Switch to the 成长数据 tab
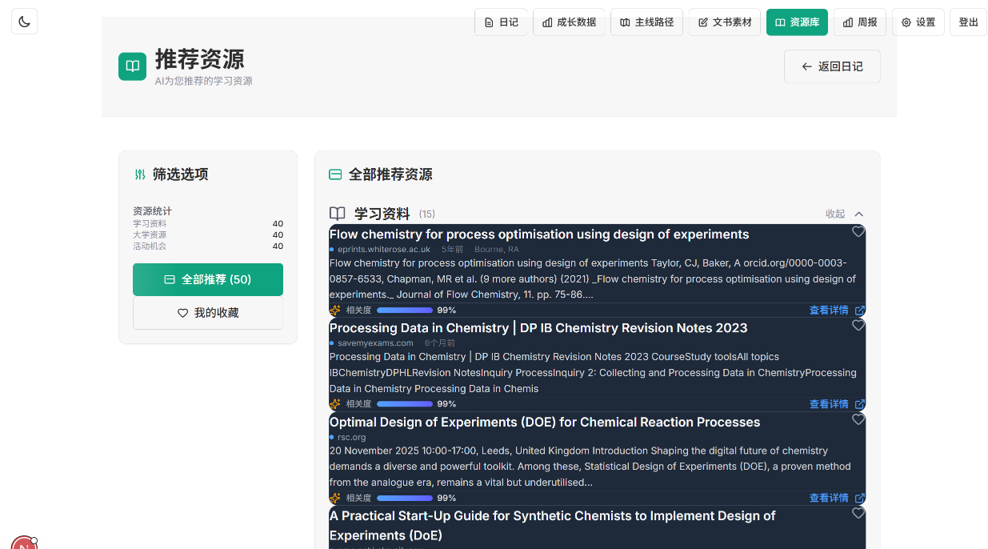 pyautogui.click(x=569, y=22)
